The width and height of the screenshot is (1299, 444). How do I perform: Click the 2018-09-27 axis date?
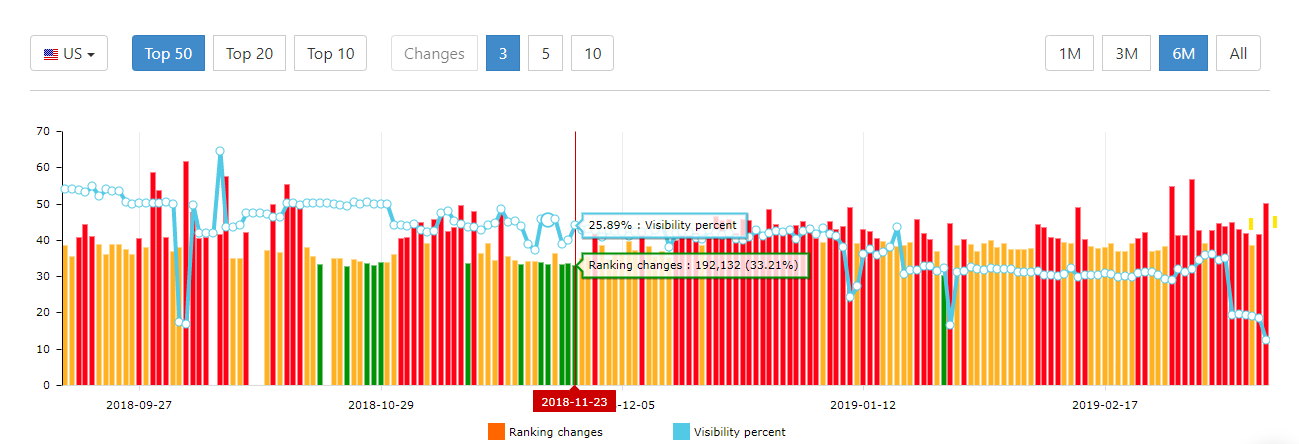[139, 405]
